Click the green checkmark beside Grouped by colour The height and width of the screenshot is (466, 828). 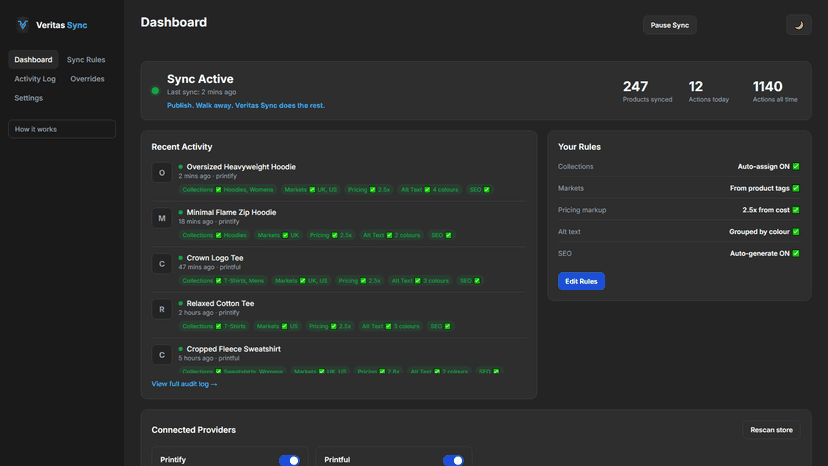point(796,231)
